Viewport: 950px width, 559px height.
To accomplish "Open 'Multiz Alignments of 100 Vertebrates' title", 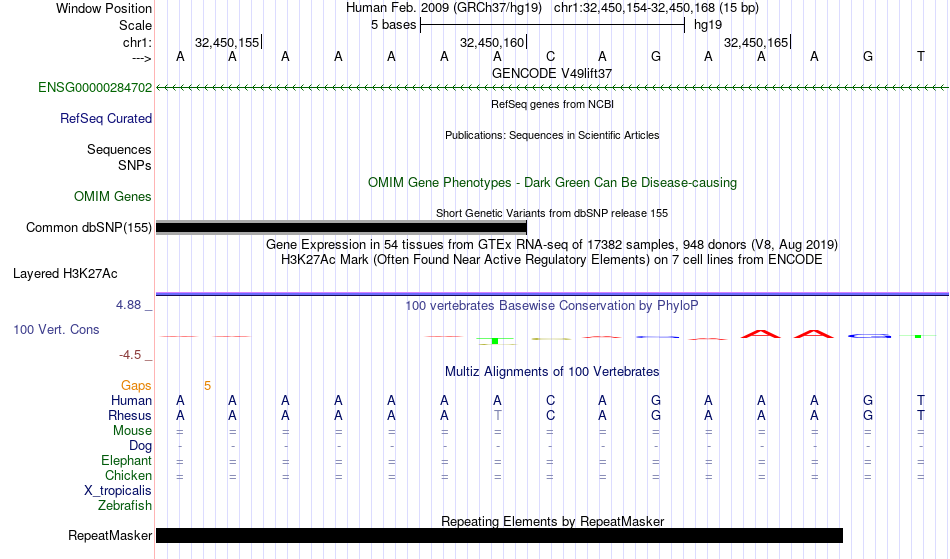I will click(552, 371).
